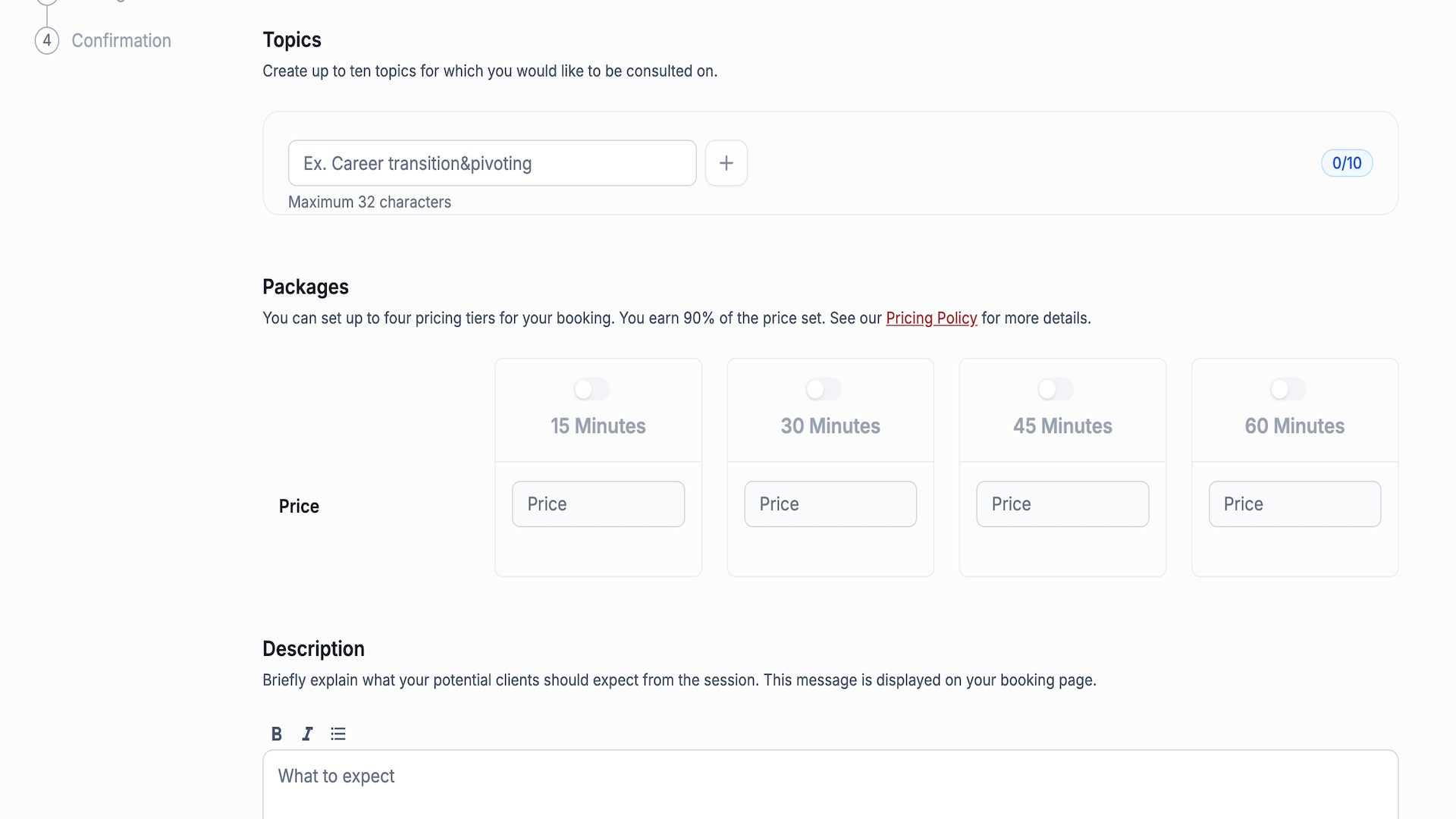The width and height of the screenshot is (1456, 819).
Task: Click the 60 Minutes Price field
Action: [x=1294, y=504]
